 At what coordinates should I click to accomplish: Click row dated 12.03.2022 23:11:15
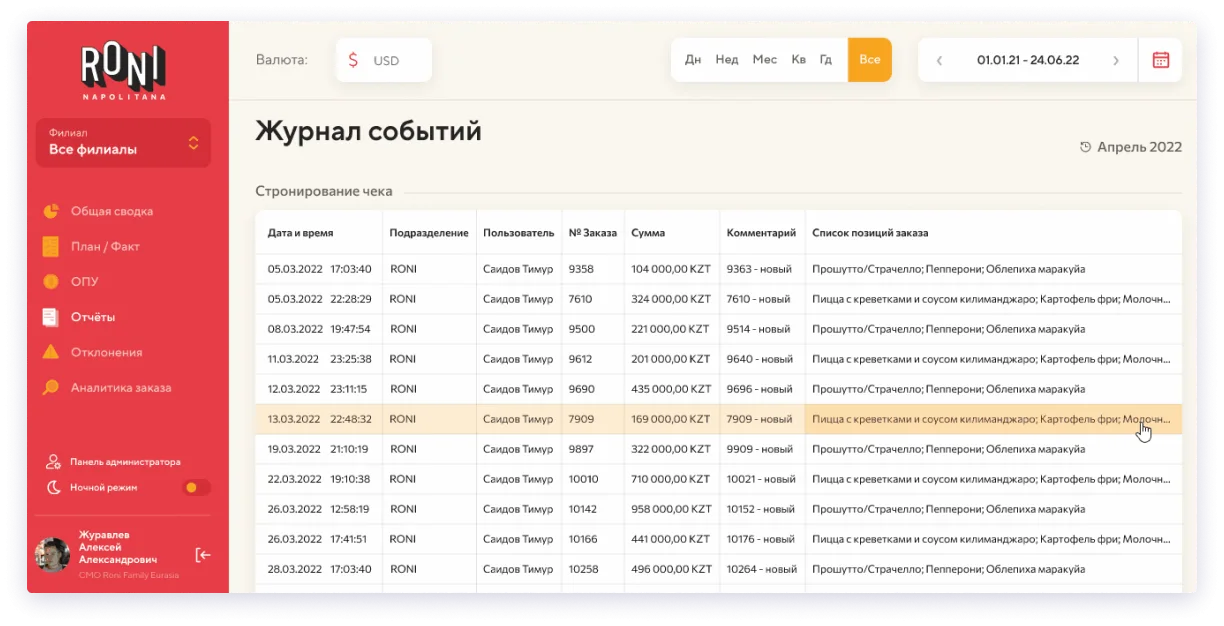(x=718, y=389)
